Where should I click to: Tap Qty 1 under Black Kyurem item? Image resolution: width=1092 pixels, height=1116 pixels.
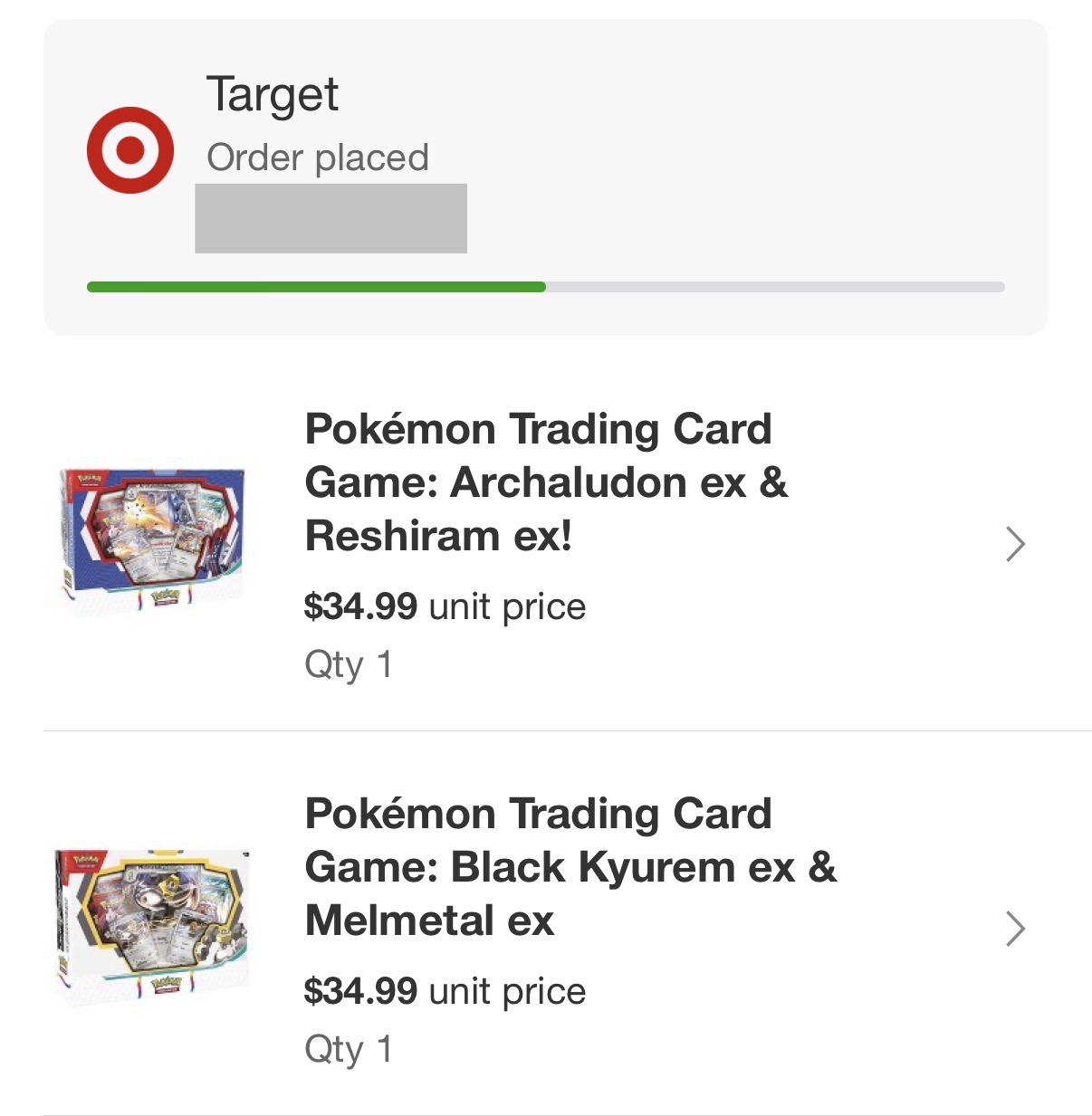tap(349, 1050)
